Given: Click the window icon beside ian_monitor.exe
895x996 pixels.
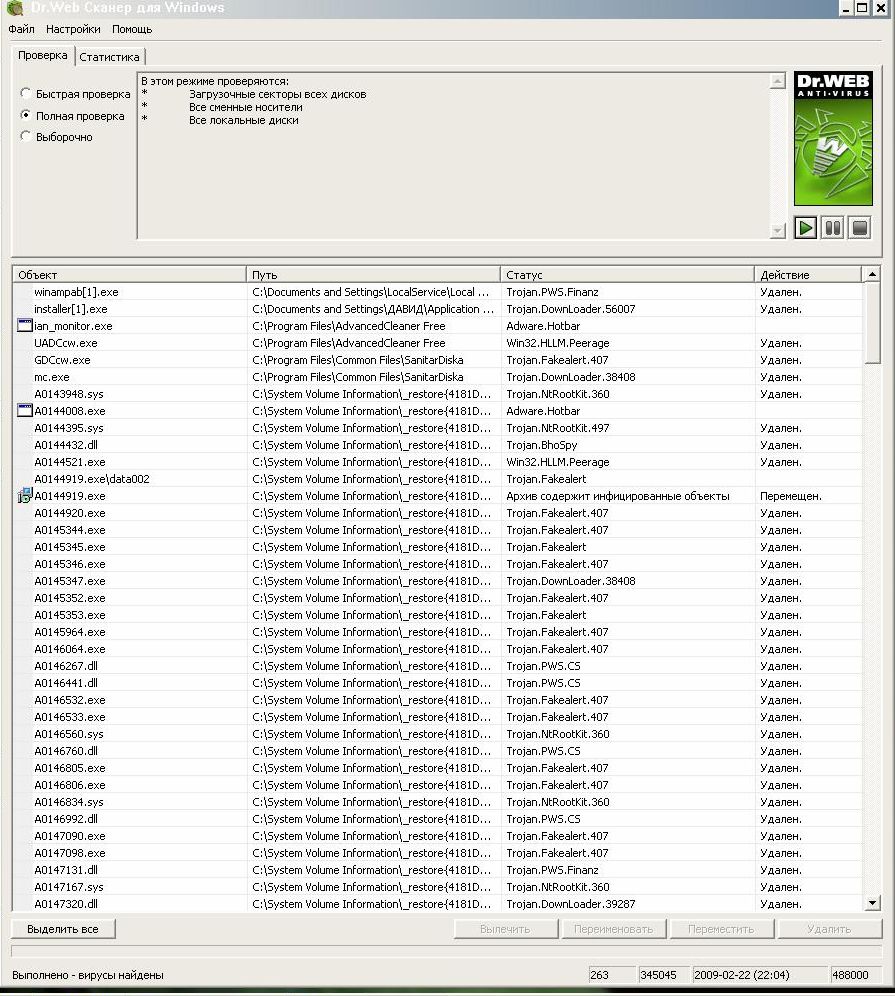Looking at the screenshot, I should pyautogui.click(x=25, y=326).
